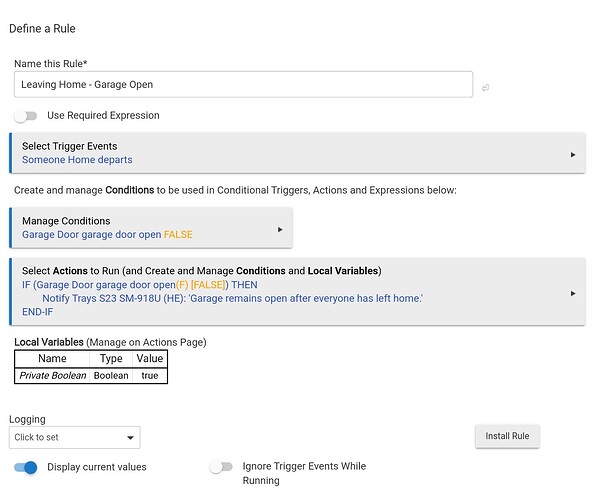Toggle Use Required Expression switch
602x500 pixels.
pyautogui.click(x=26, y=116)
